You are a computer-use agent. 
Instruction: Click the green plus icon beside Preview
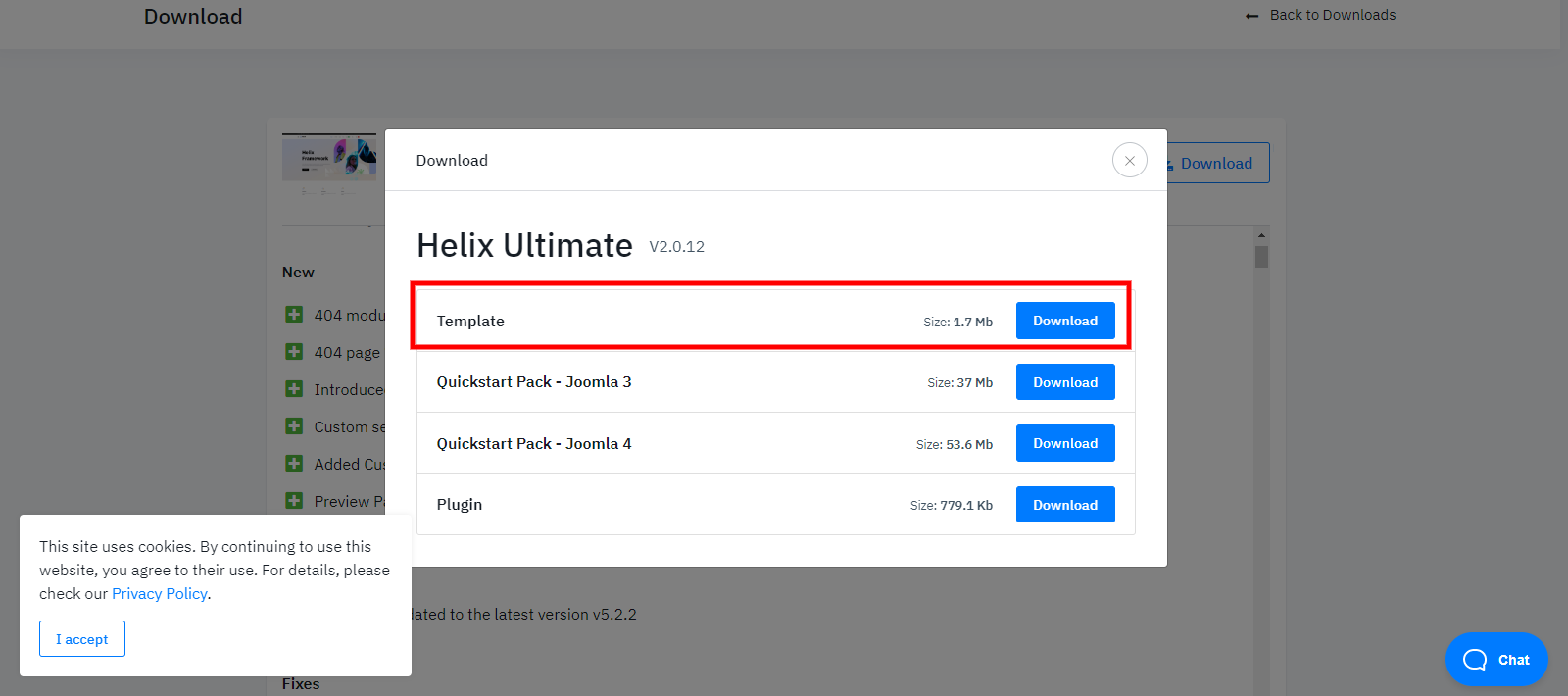[294, 501]
